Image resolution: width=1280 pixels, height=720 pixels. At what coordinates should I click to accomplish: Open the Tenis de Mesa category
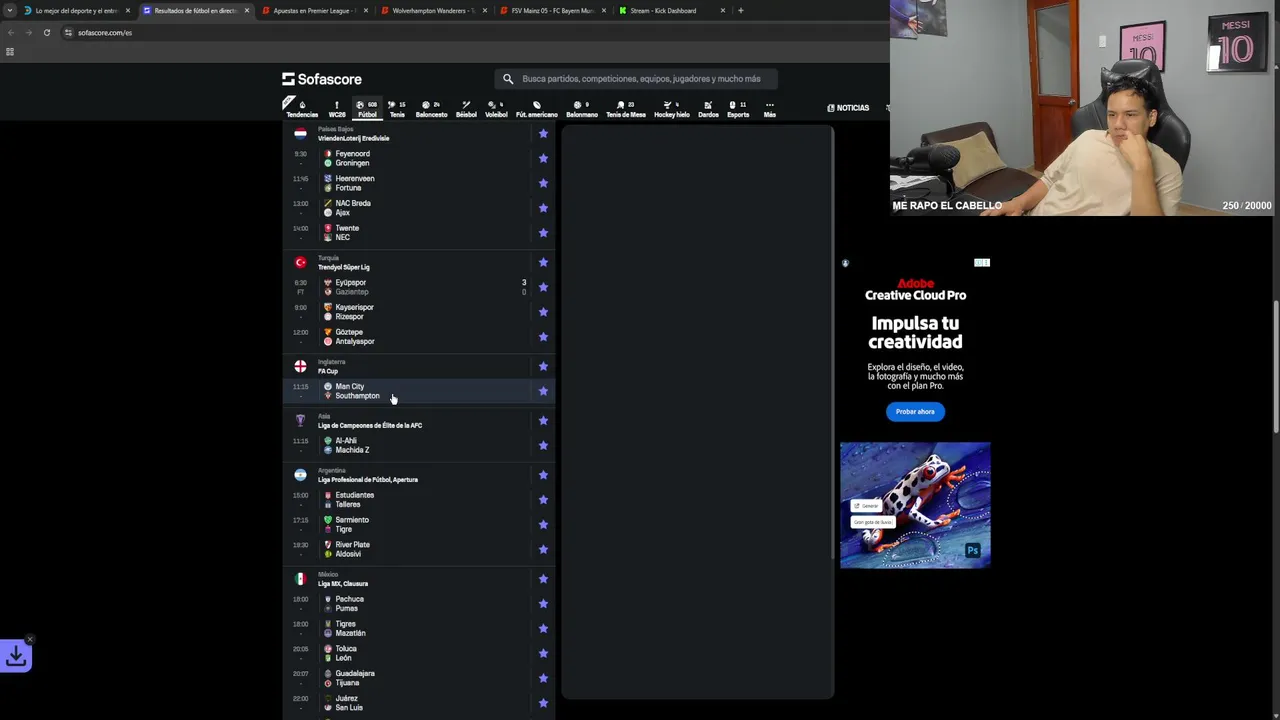pos(626,109)
